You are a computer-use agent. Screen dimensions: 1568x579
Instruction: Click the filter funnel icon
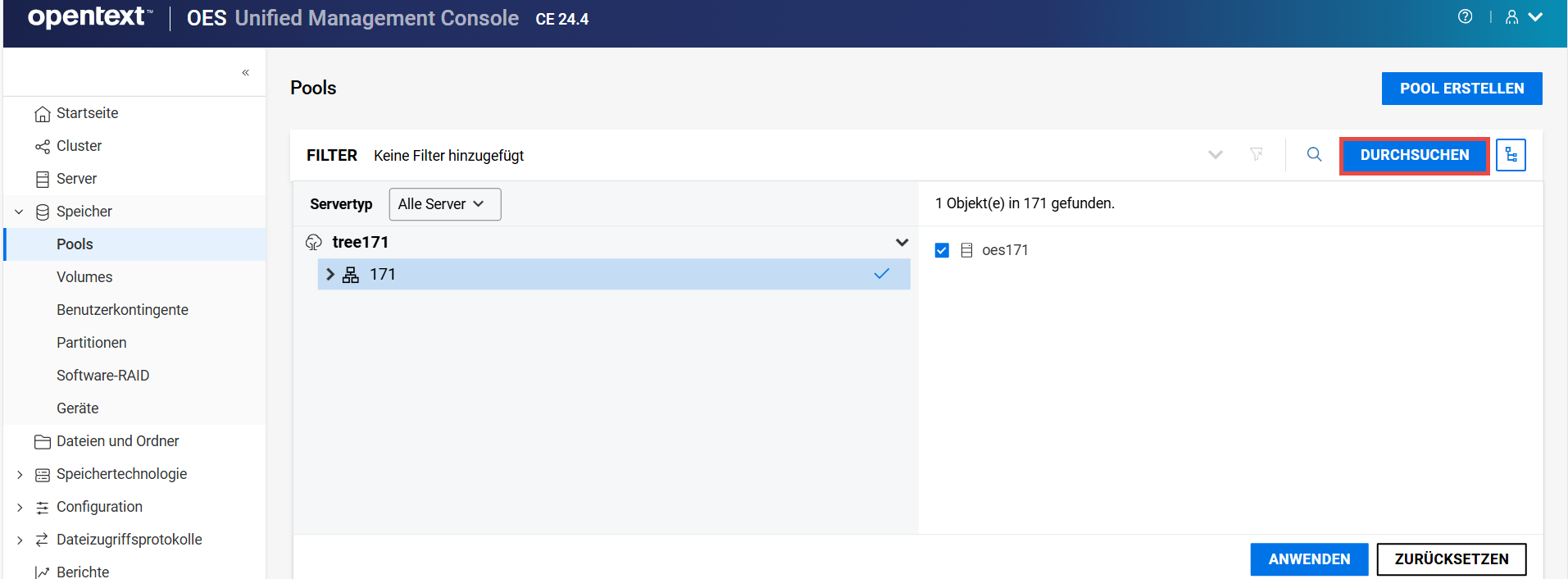tap(1256, 154)
